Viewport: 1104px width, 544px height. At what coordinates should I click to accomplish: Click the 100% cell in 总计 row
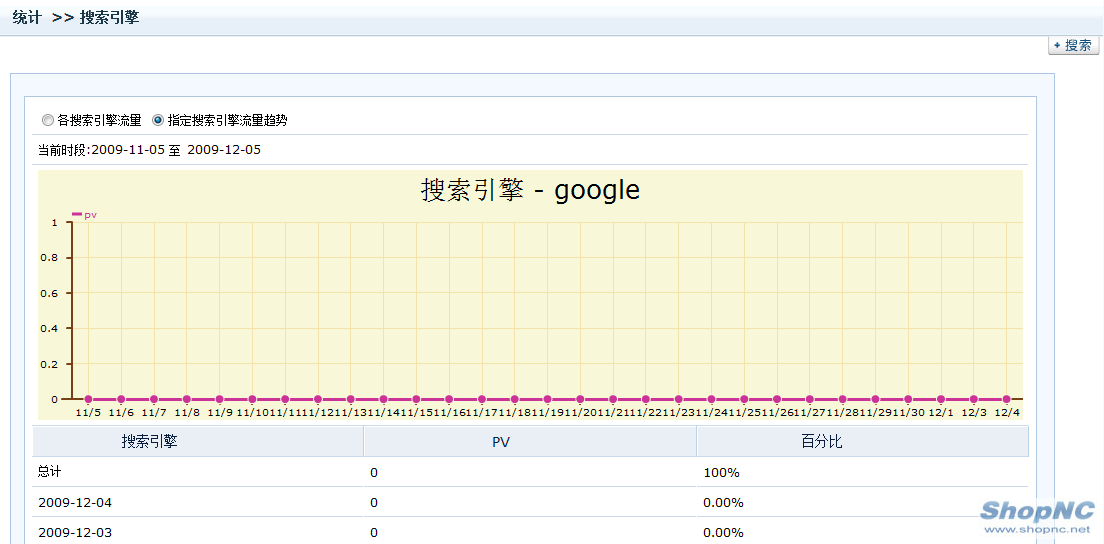pyautogui.click(x=721, y=473)
